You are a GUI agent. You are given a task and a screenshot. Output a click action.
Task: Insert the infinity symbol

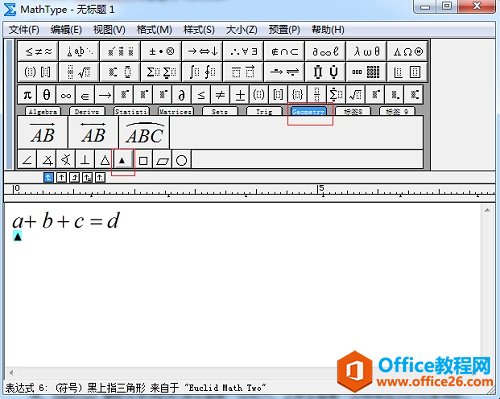pos(66,95)
